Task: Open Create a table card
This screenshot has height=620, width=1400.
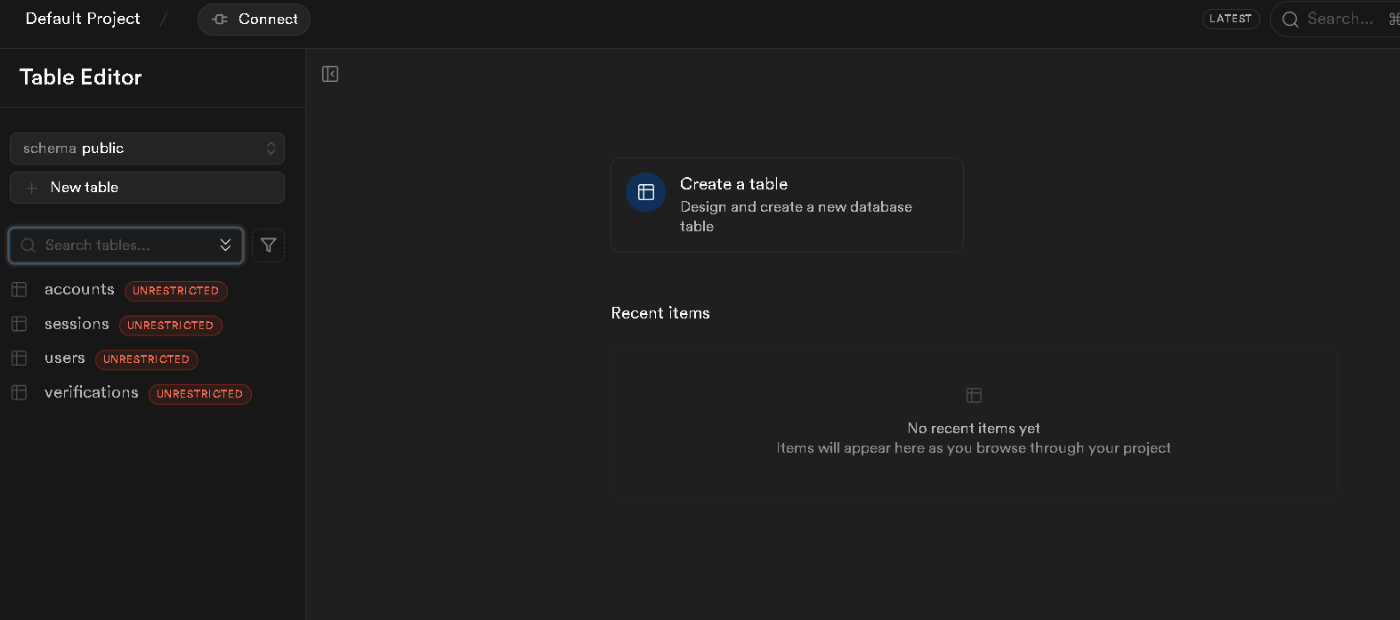Action: click(787, 205)
